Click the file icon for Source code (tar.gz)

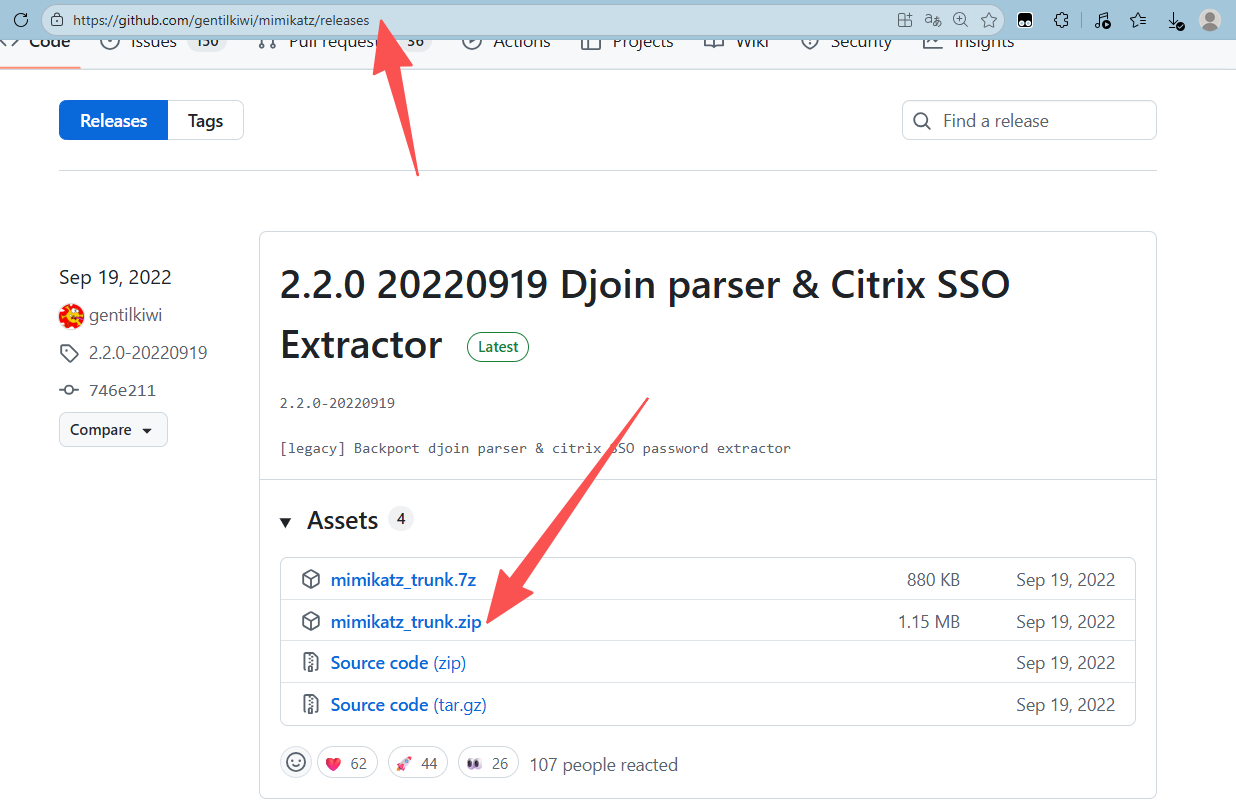(311, 705)
